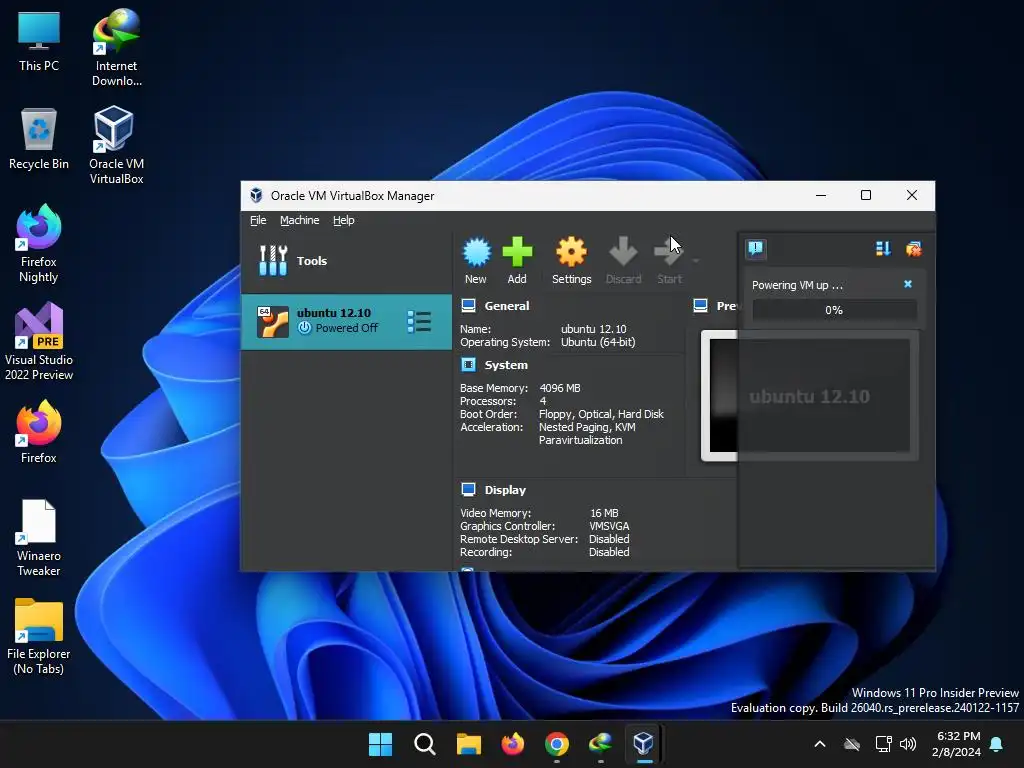
Task: Open the clock showing 6:32 PM
Action: click(x=957, y=744)
